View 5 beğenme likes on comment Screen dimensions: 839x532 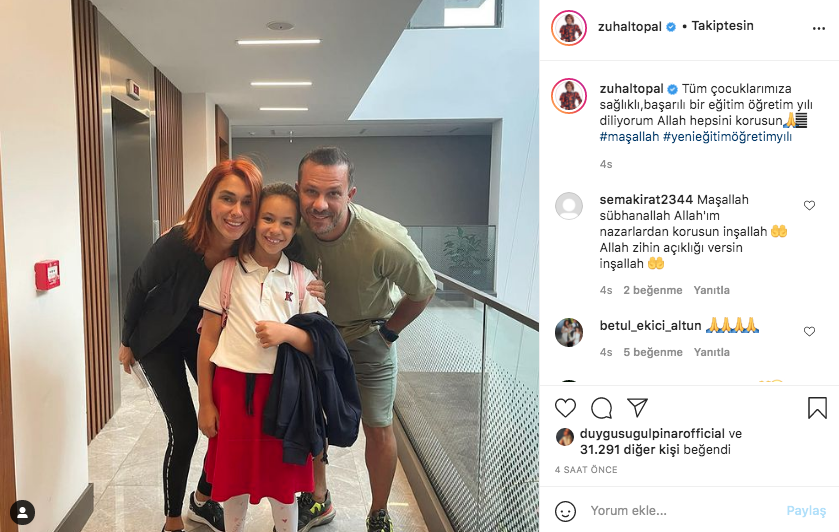pos(653,352)
